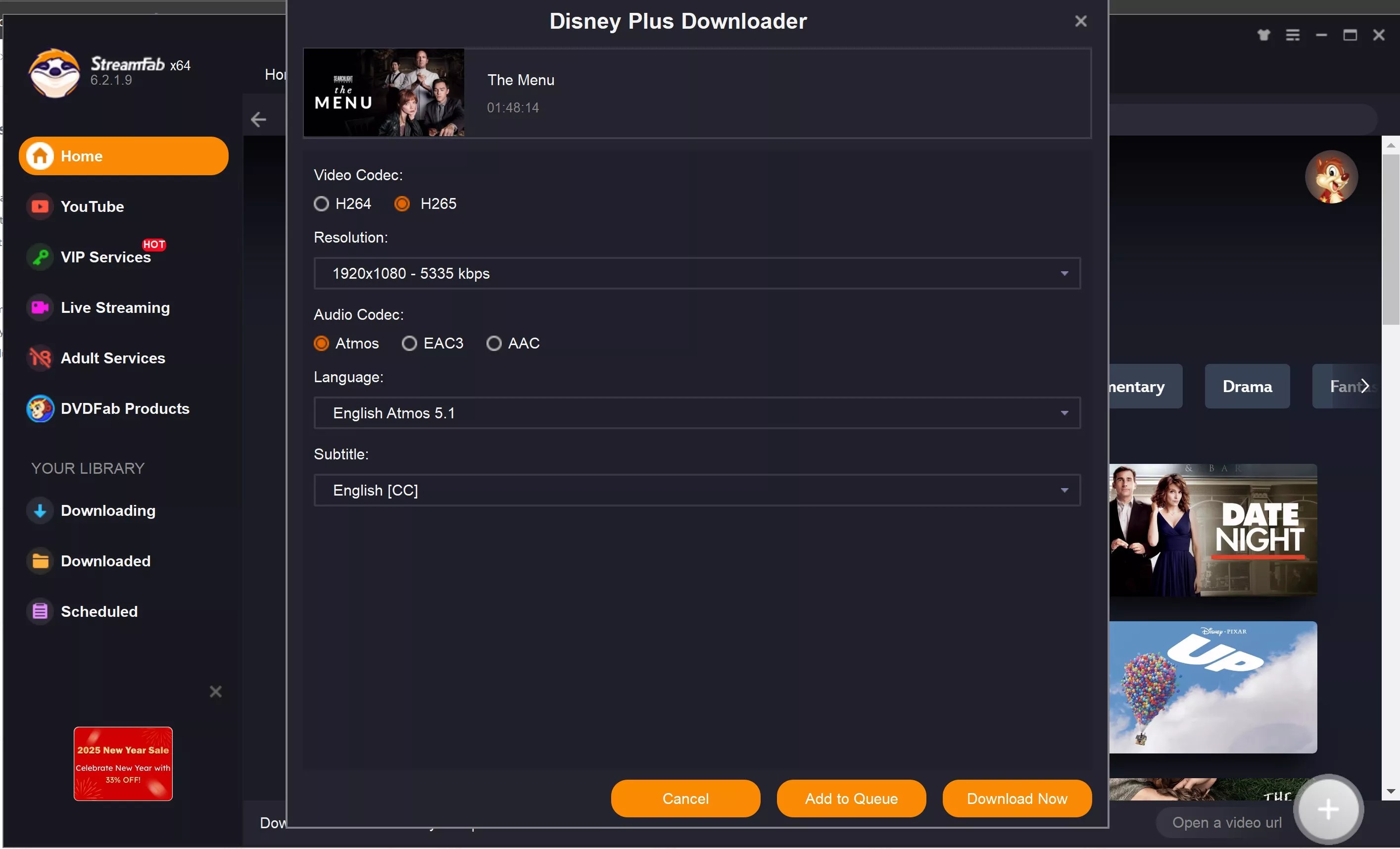The width and height of the screenshot is (1400, 849).
Task: Click Add to Queue button
Action: point(851,799)
